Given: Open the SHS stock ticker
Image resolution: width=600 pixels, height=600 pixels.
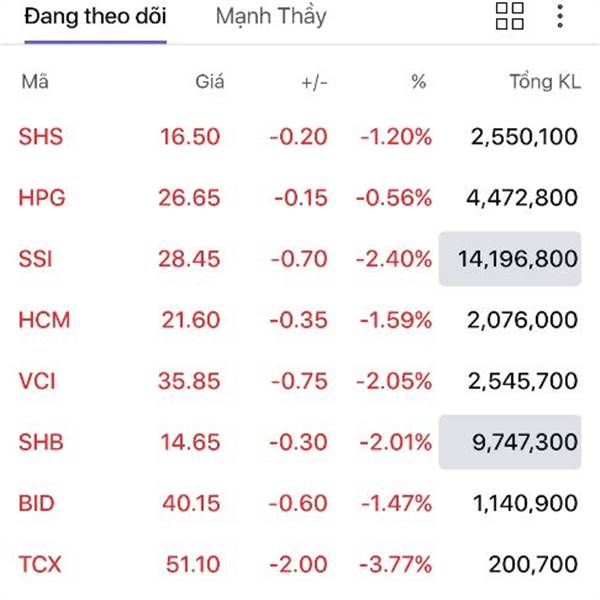Looking at the screenshot, I should 40,137.
